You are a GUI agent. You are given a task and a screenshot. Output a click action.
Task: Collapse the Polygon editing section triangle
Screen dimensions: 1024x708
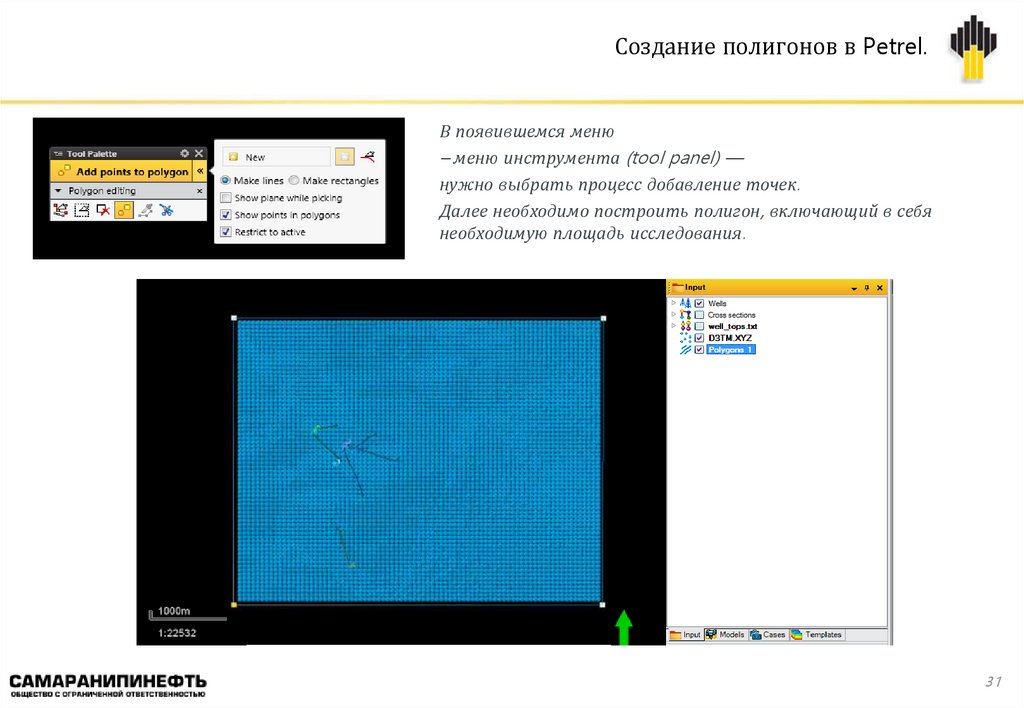[58, 191]
